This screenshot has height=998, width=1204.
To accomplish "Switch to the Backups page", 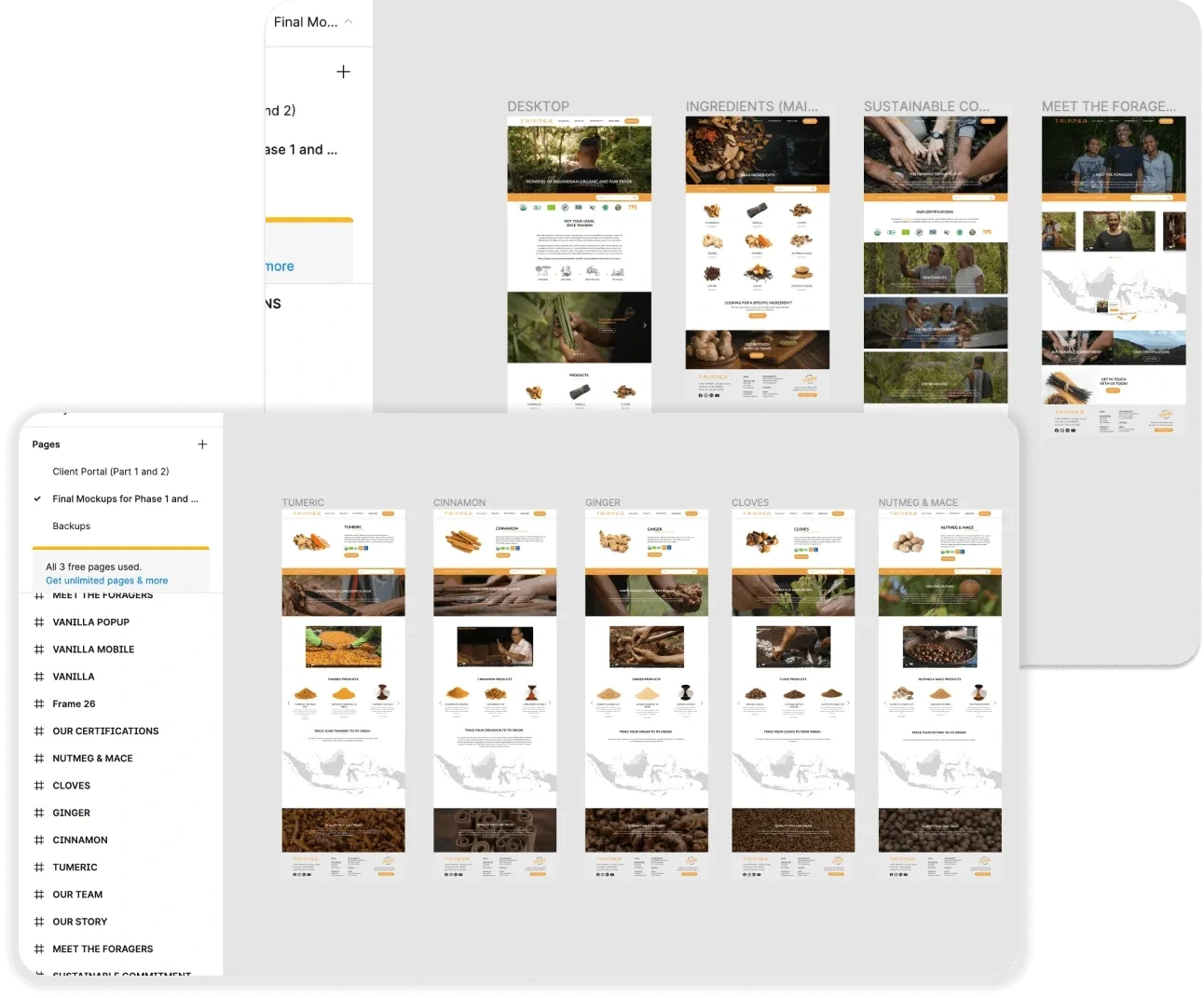I will pyautogui.click(x=72, y=526).
